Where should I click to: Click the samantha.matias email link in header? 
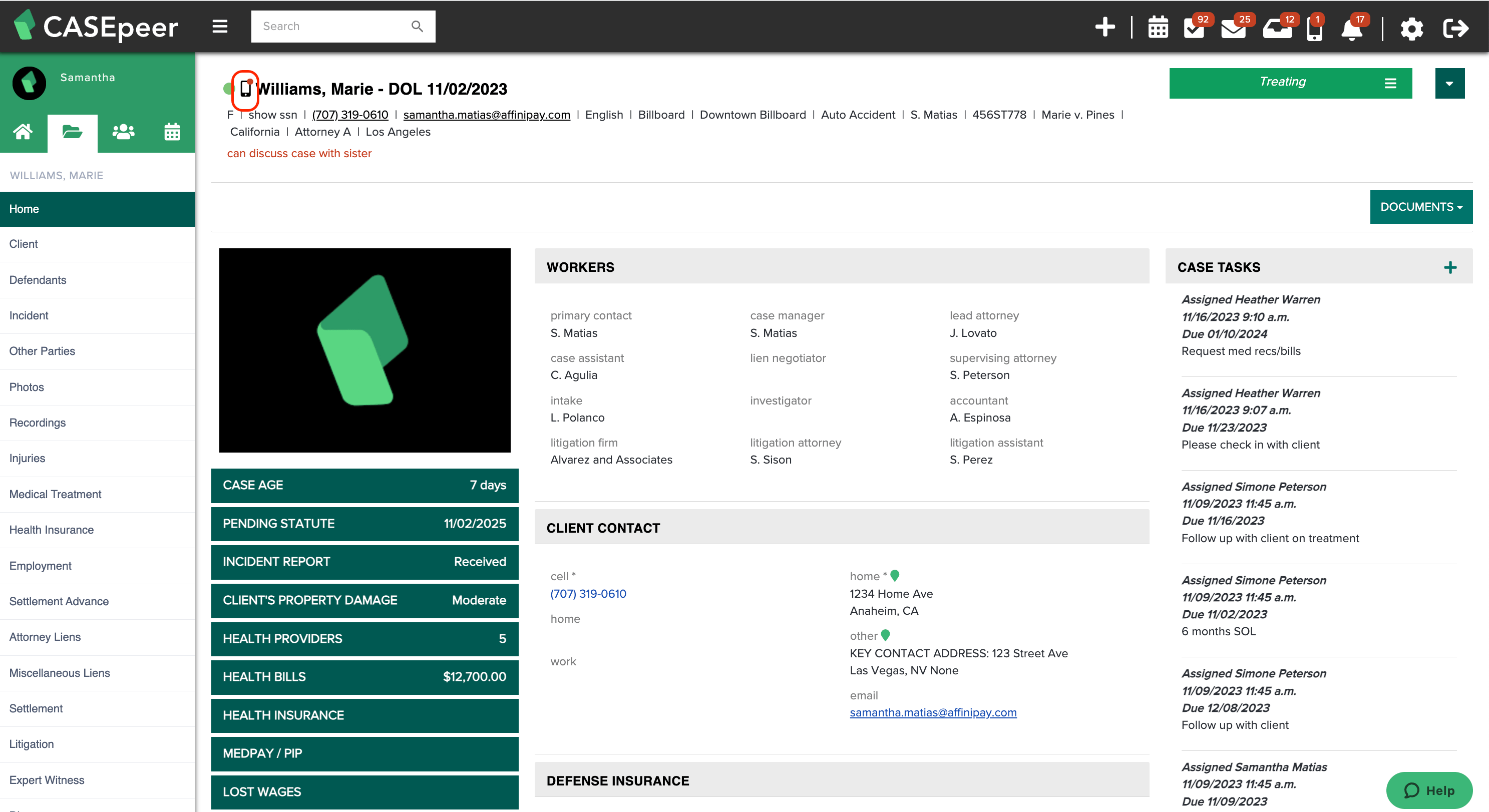(x=486, y=115)
